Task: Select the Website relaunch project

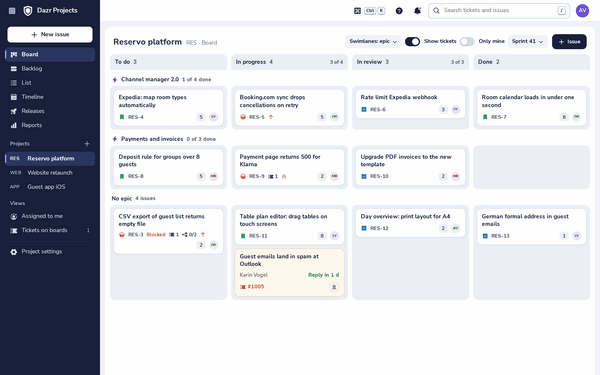Action: click(50, 173)
